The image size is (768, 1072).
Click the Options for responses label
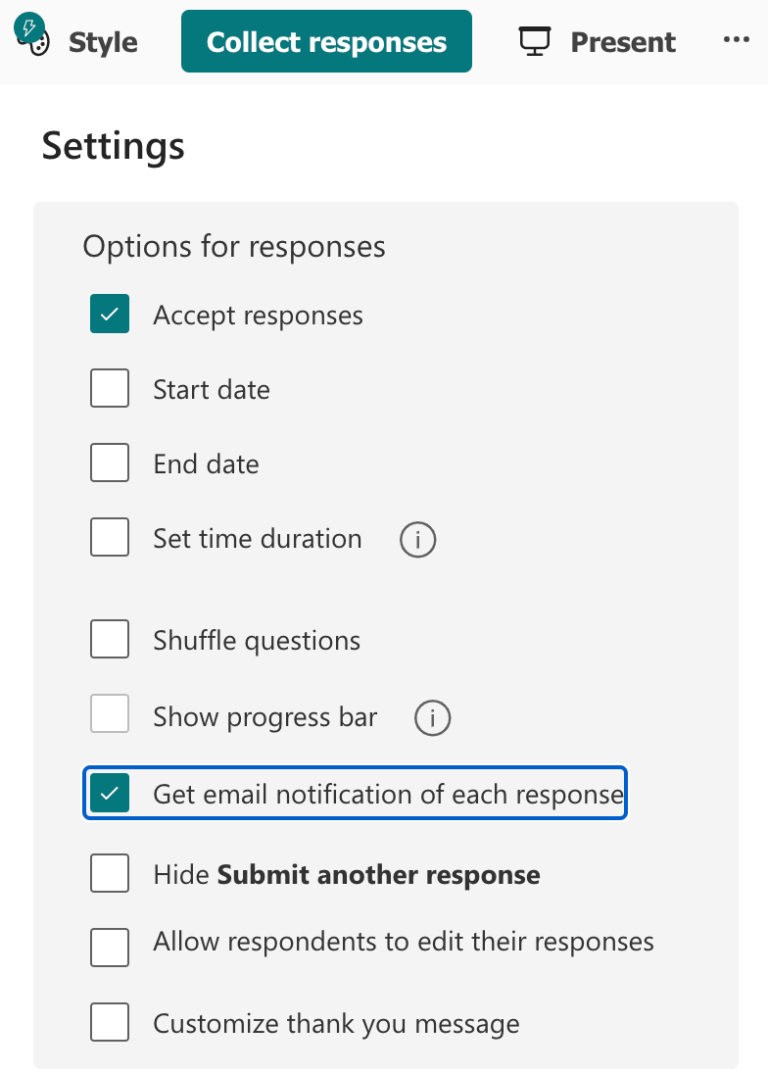[233, 246]
